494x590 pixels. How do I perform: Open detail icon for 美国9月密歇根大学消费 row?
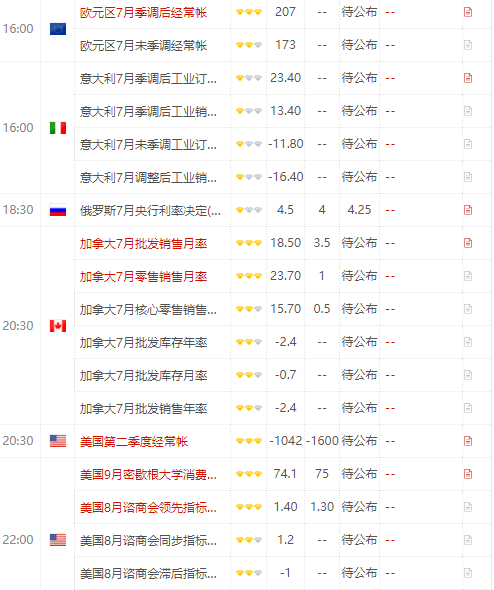pyautogui.click(x=468, y=474)
